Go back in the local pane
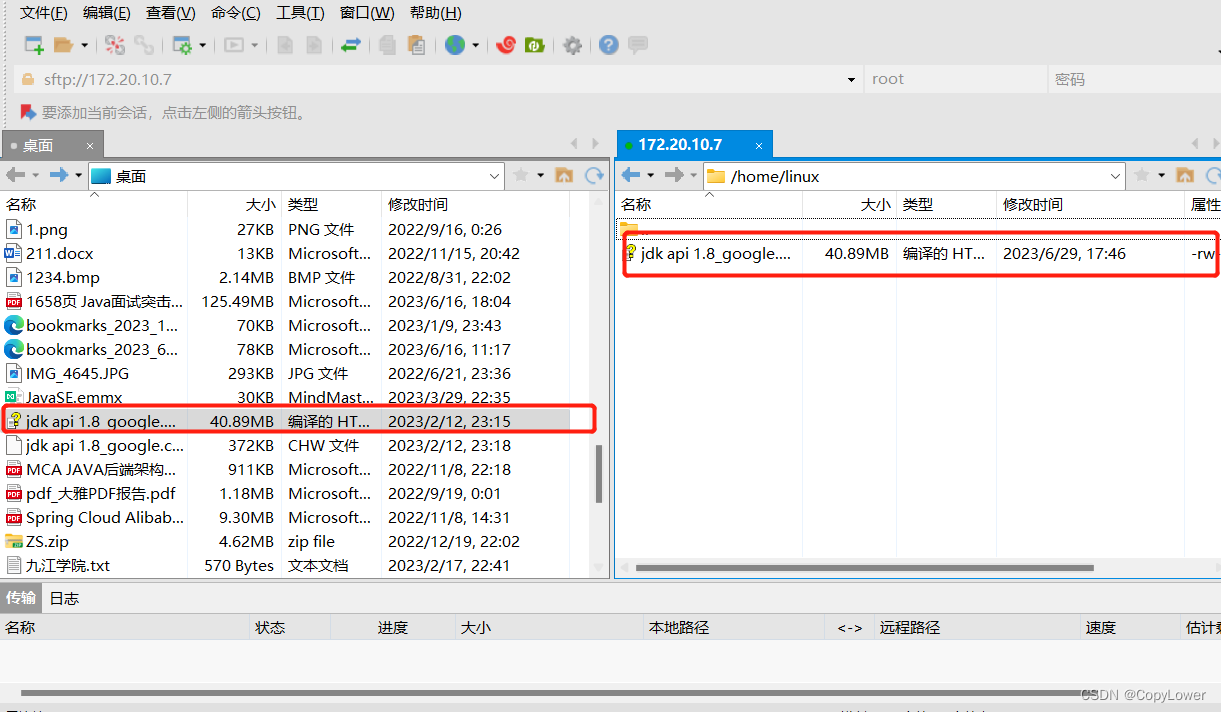The width and height of the screenshot is (1221, 712). click(x=15, y=175)
